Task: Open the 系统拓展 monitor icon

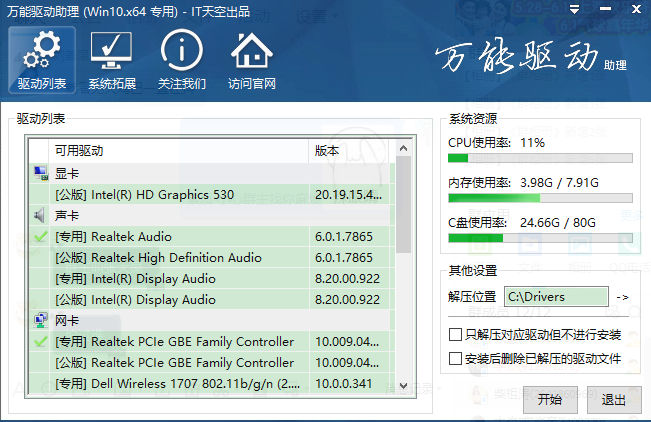Action: 111,51
